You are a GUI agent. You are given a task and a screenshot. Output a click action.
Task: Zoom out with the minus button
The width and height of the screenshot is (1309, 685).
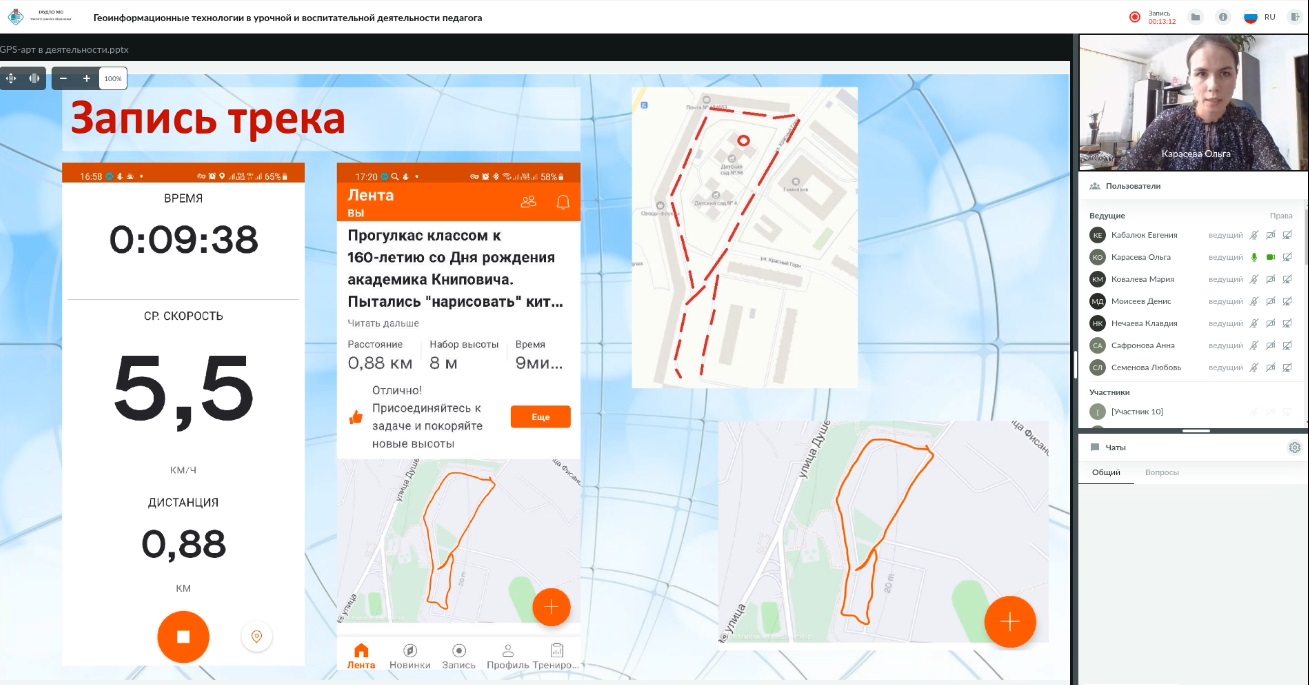coord(64,78)
